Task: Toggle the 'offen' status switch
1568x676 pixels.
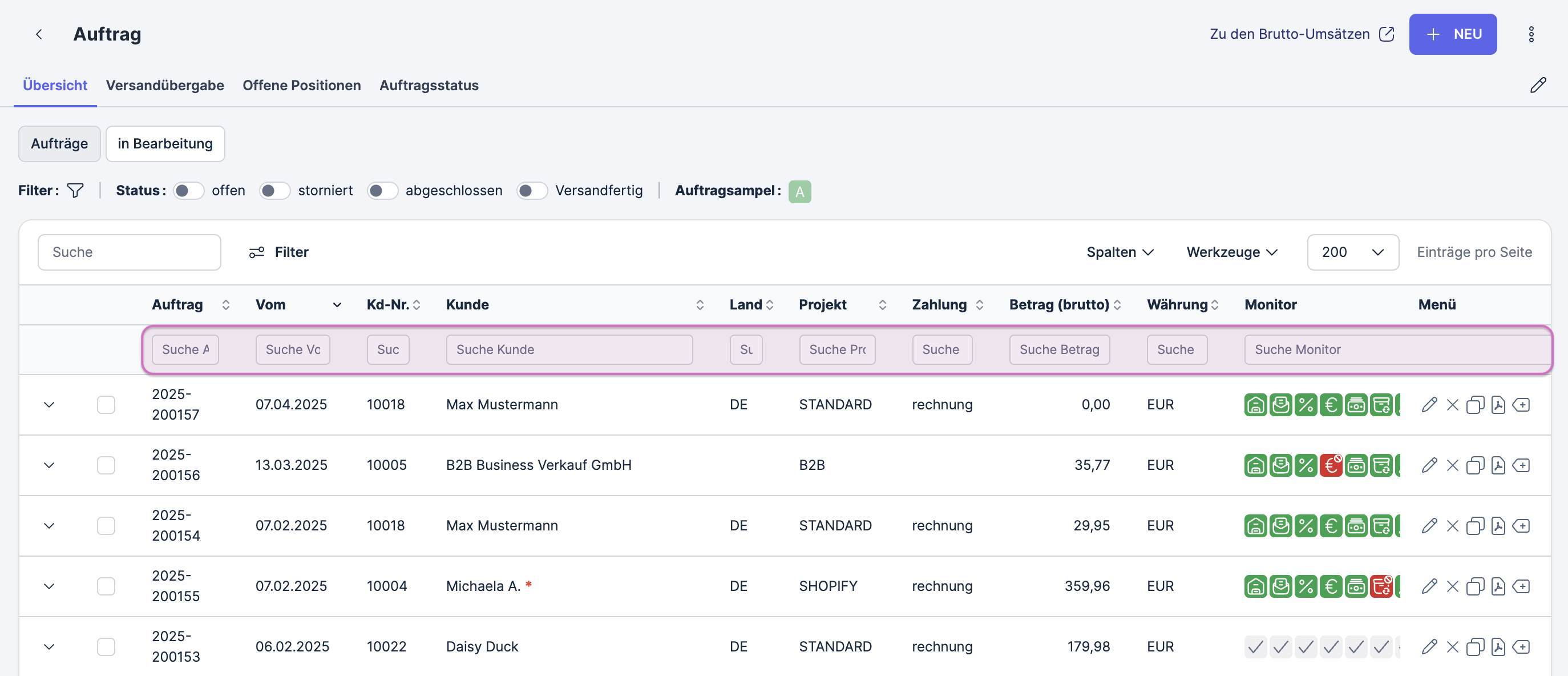Action: coord(188,191)
